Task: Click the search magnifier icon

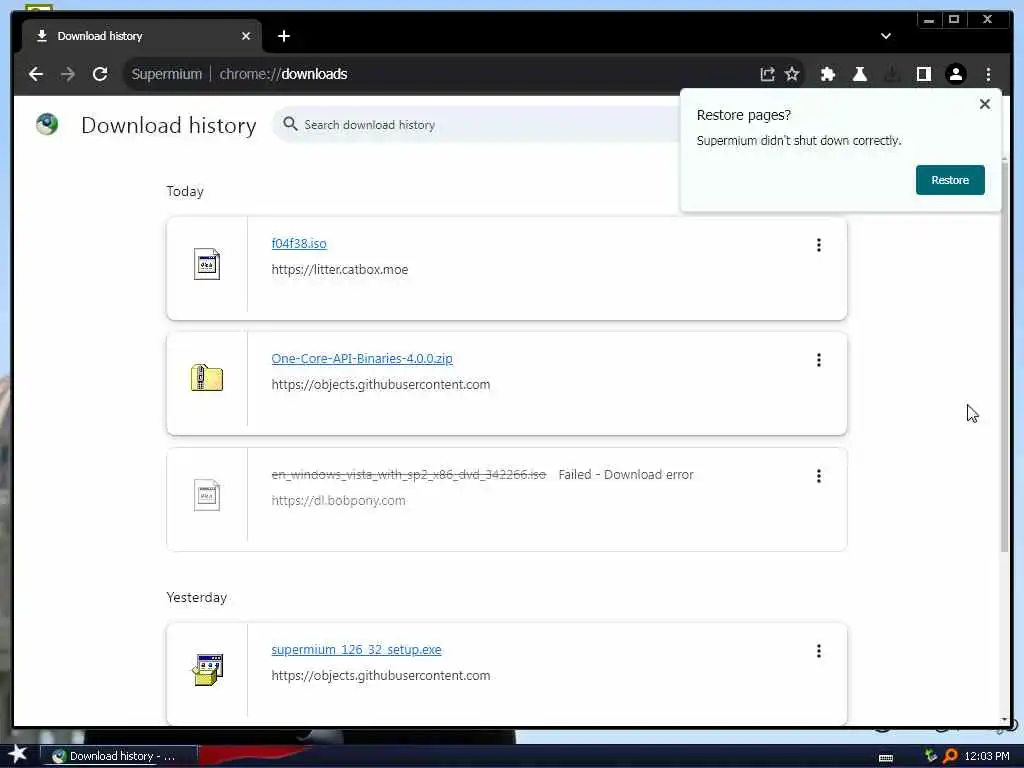Action: point(290,124)
